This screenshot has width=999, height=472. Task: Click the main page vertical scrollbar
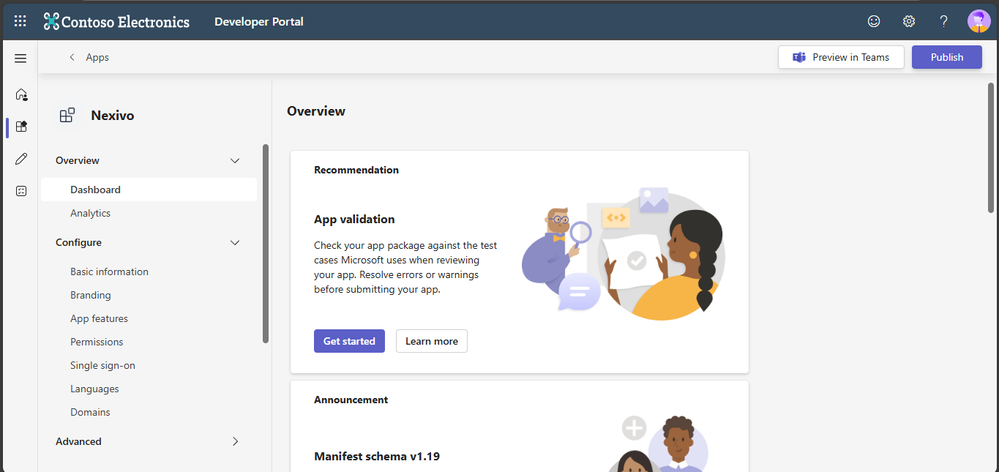pos(991,148)
